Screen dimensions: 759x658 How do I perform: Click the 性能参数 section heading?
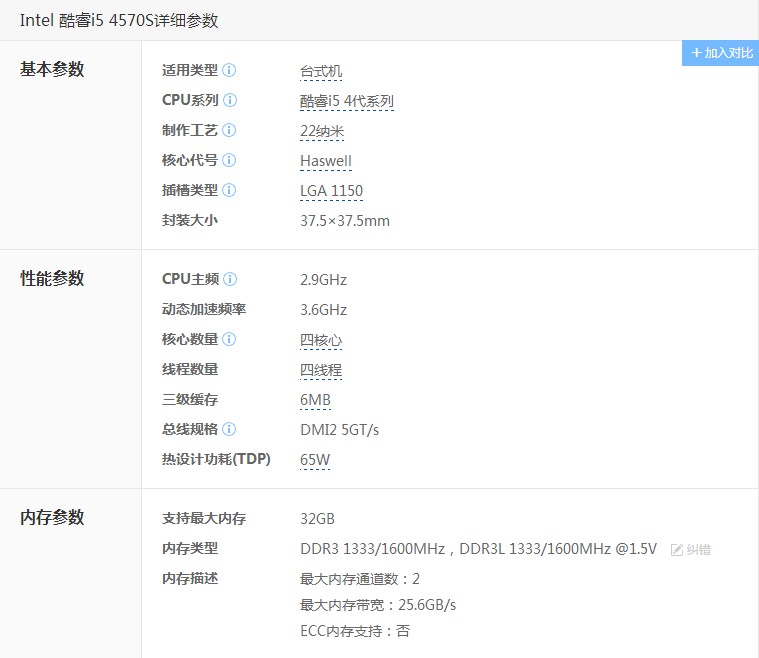52,279
